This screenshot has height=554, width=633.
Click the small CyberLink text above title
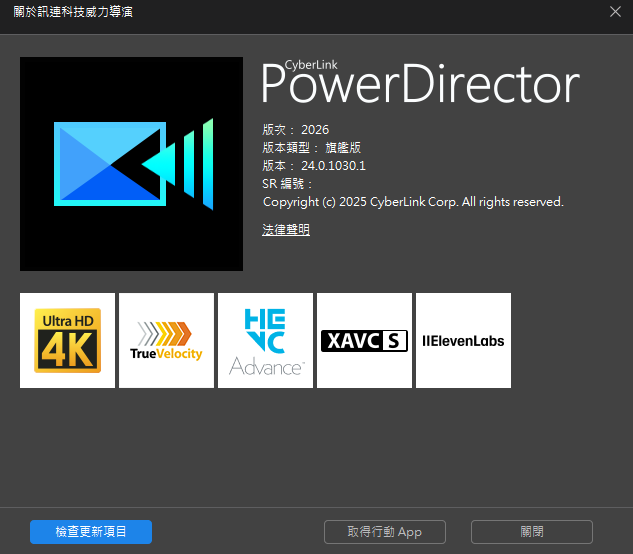[x=311, y=65]
